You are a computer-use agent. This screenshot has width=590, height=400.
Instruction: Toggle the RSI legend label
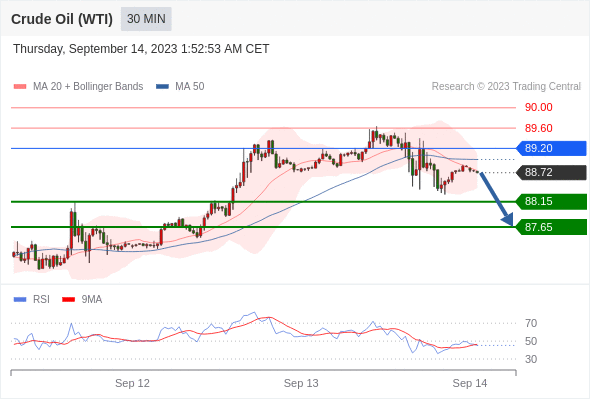coord(41,300)
